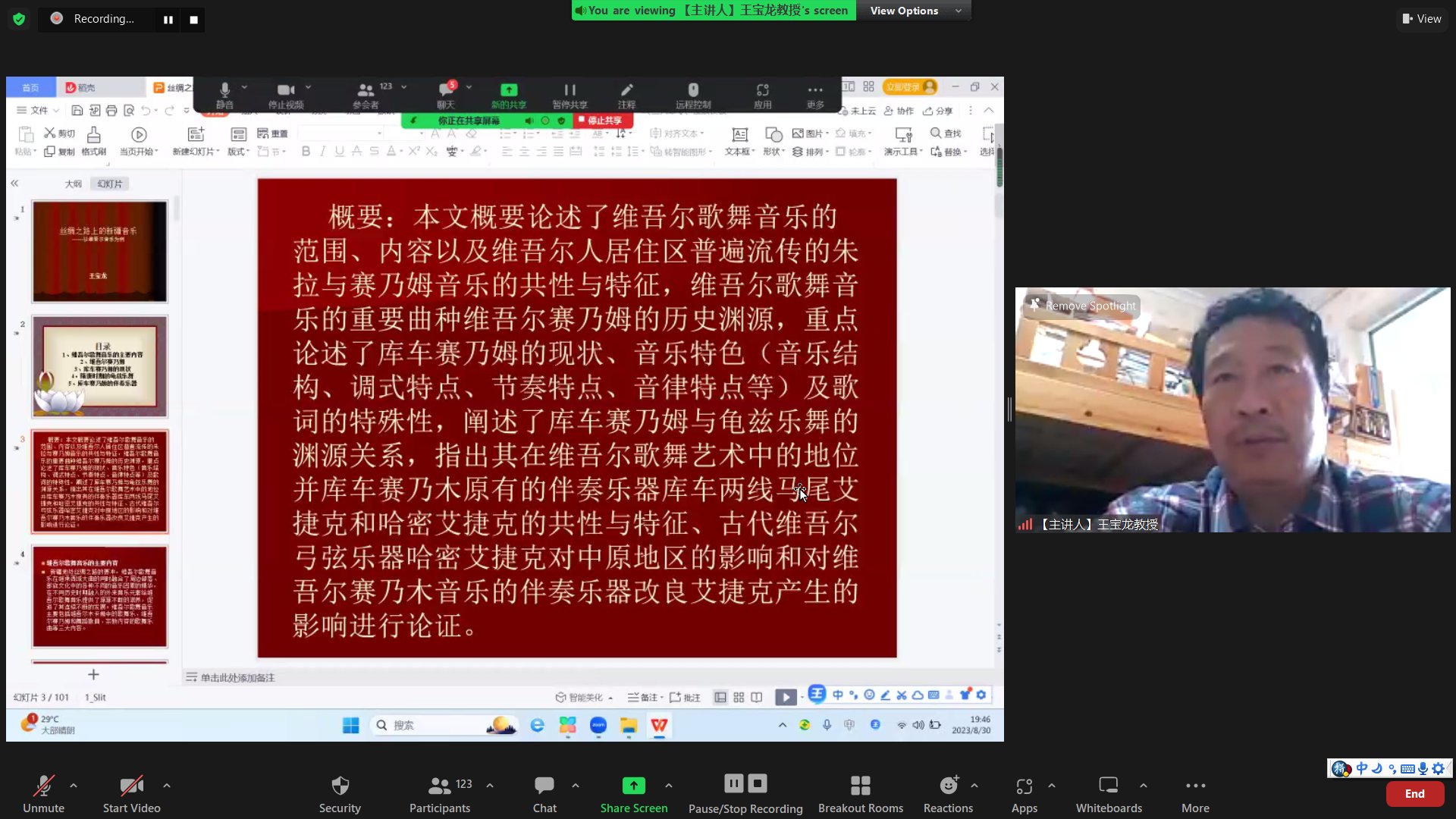Expand the video options caret beside Start Video
This screenshot has height=819, width=1456.
(167, 786)
